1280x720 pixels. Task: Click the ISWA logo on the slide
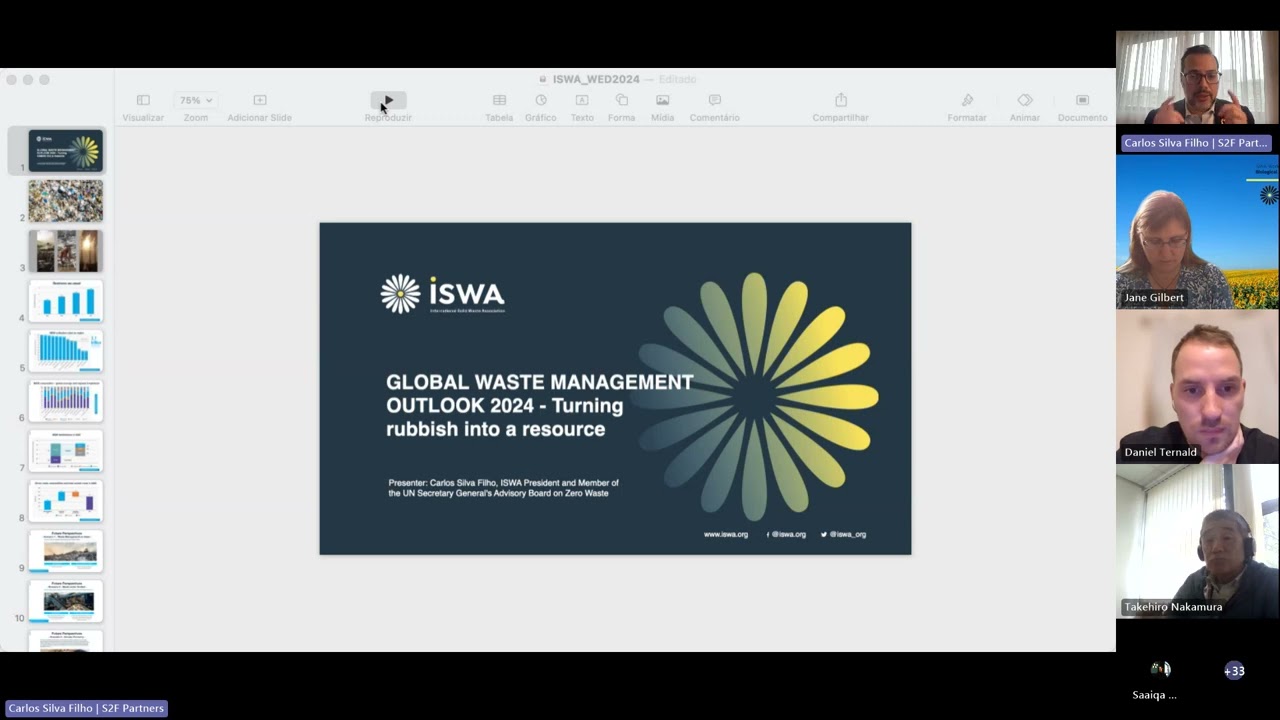[x=442, y=294]
